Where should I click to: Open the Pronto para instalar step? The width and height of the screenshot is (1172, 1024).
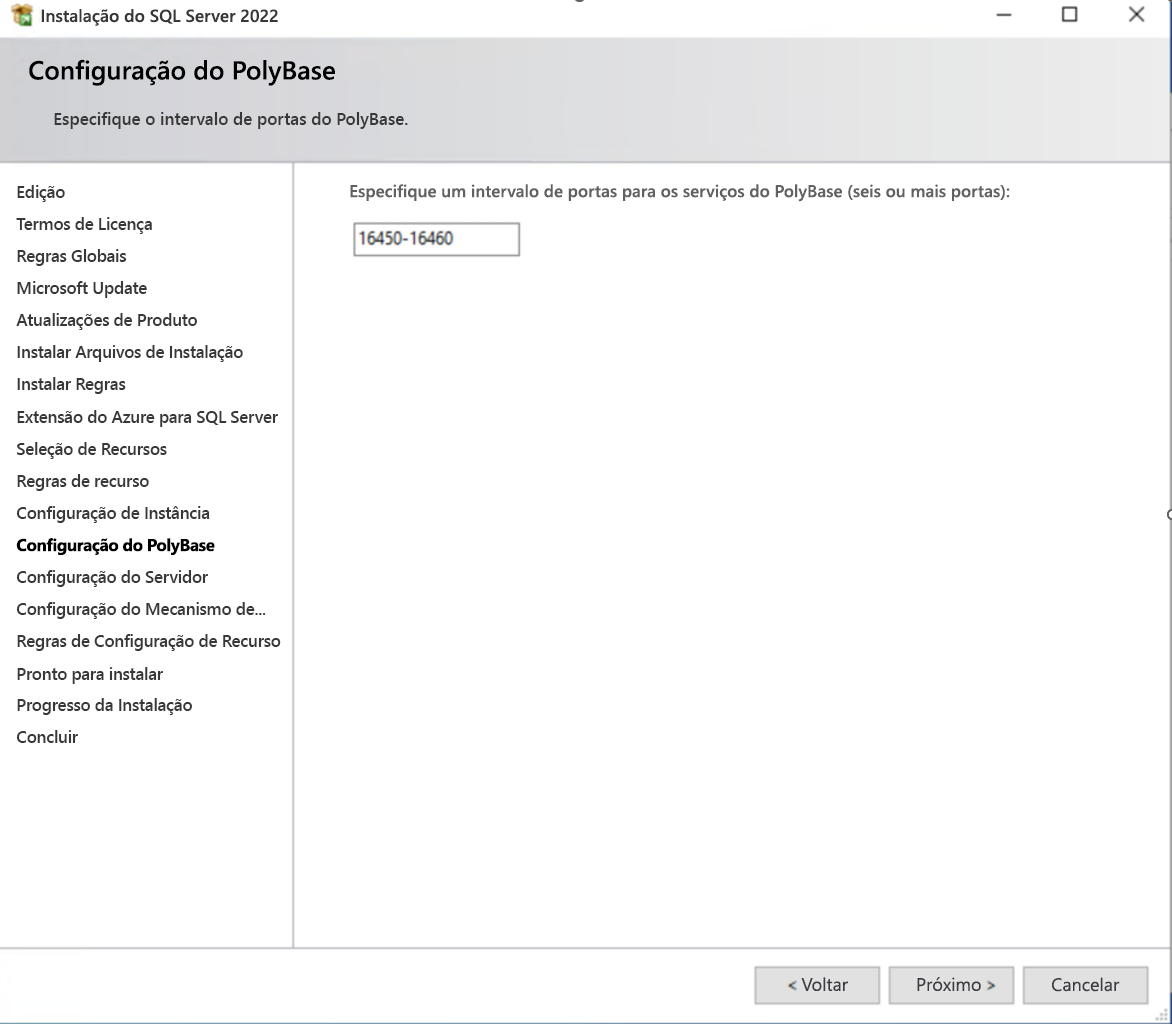(89, 673)
